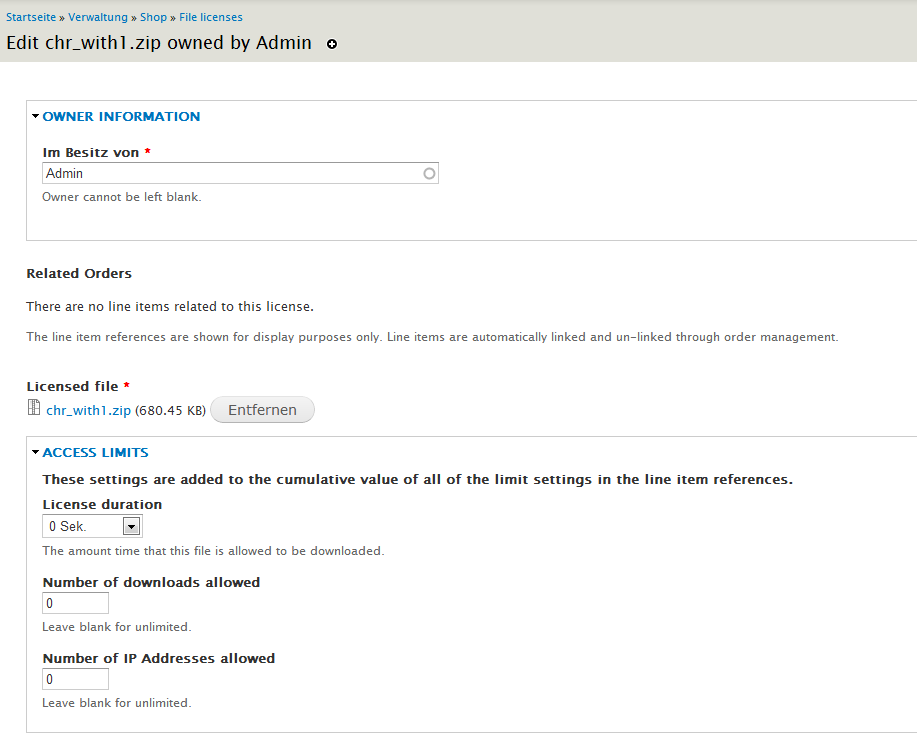Viewport: 917px width, 755px height.
Task: Click the add-to-shortcuts plus icon beside title
Action: (332, 44)
